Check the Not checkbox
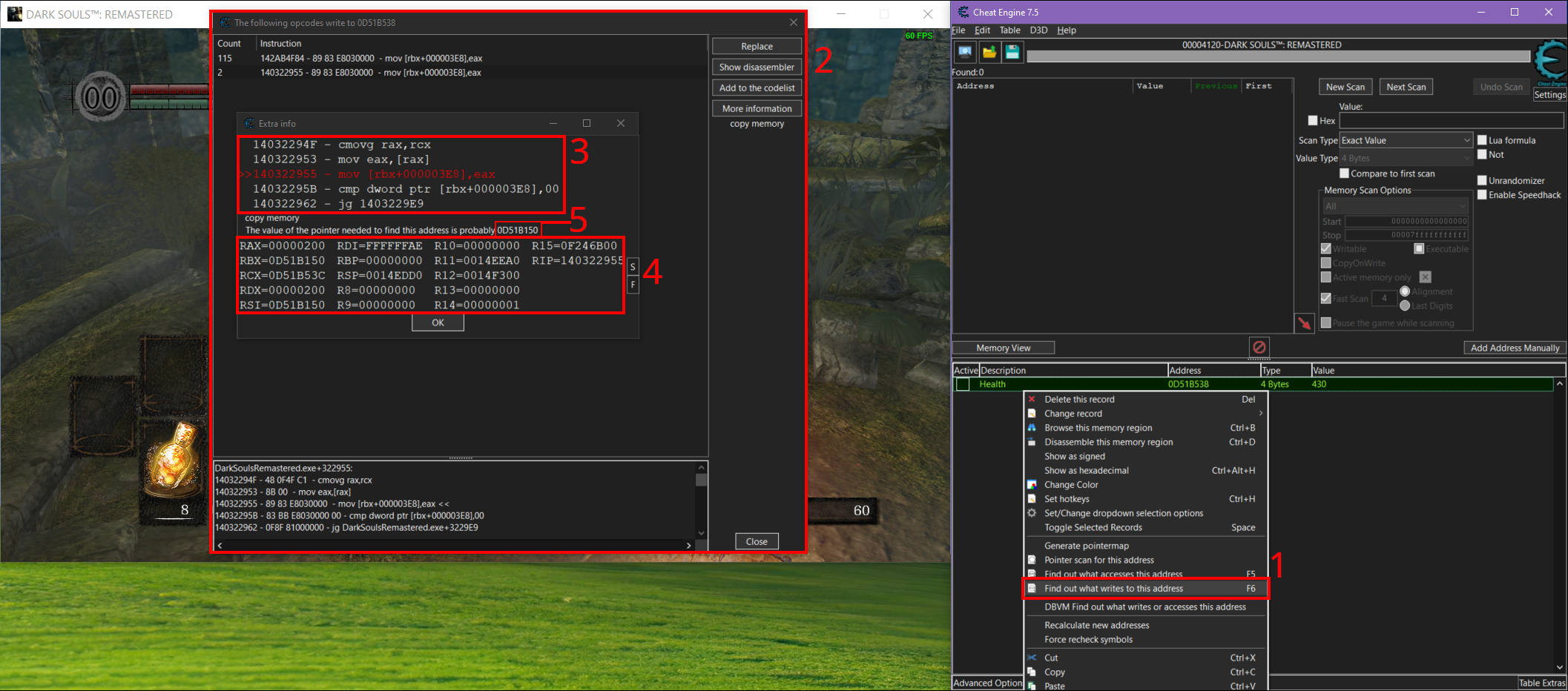 1482,155
